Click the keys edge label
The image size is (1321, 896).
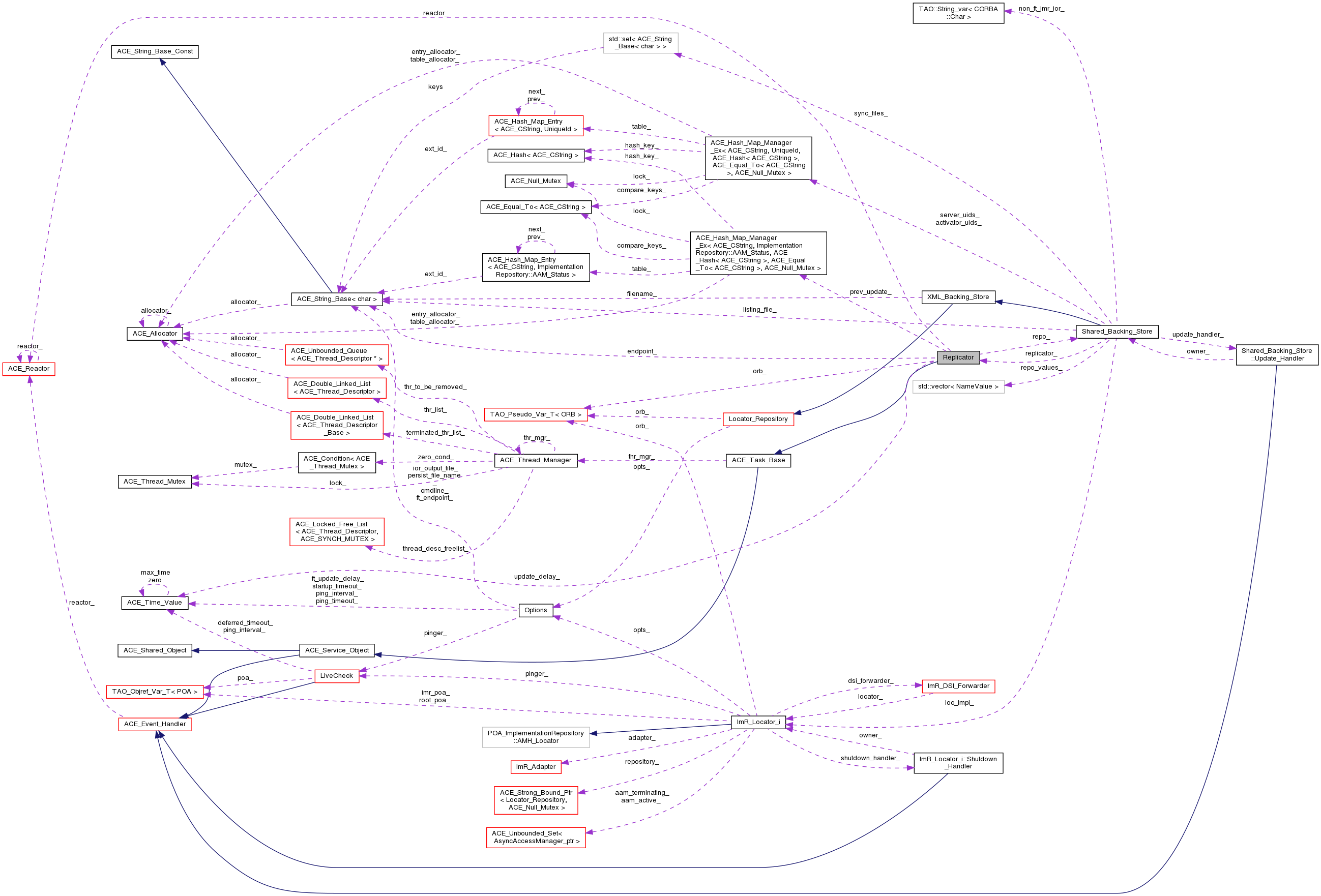(x=435, y=87)
